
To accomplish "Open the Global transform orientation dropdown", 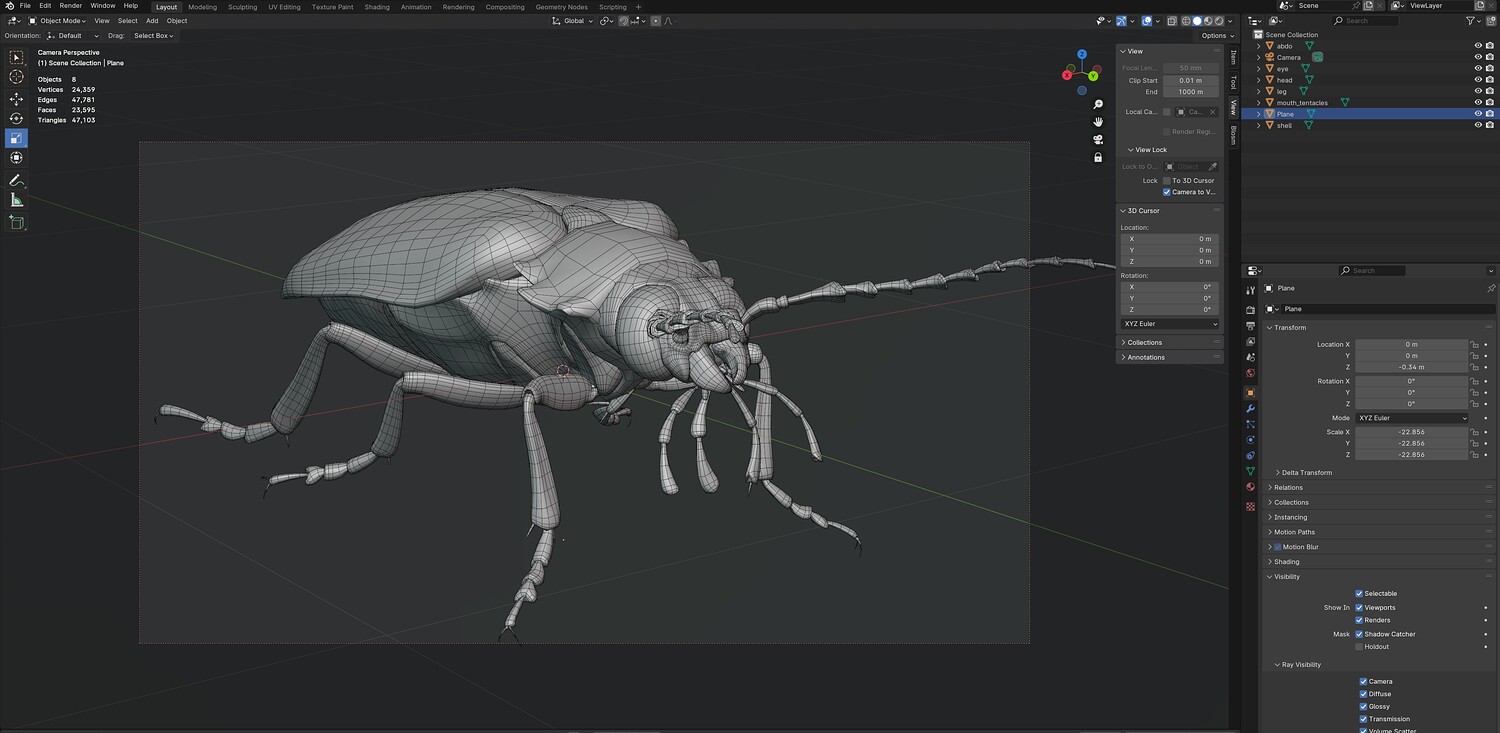I will click(x=573, y=21).
